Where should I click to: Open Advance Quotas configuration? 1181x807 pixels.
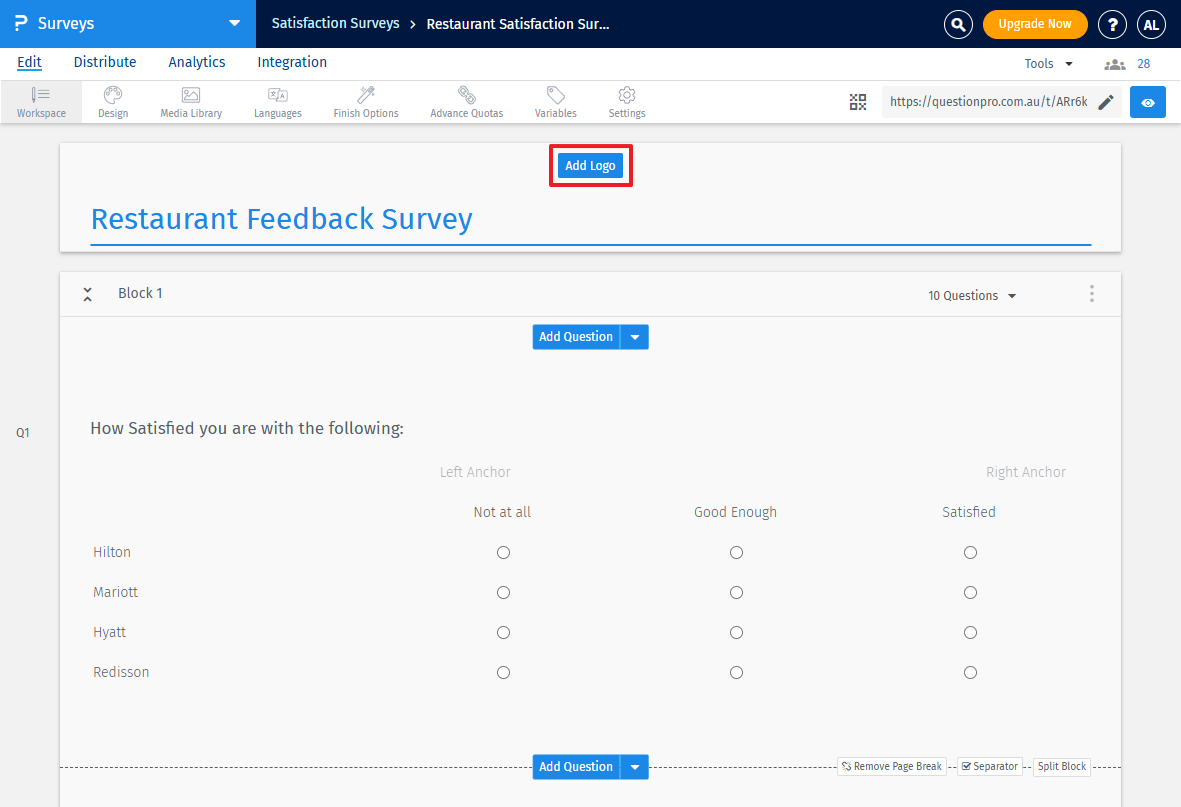(x=466, y=101)
